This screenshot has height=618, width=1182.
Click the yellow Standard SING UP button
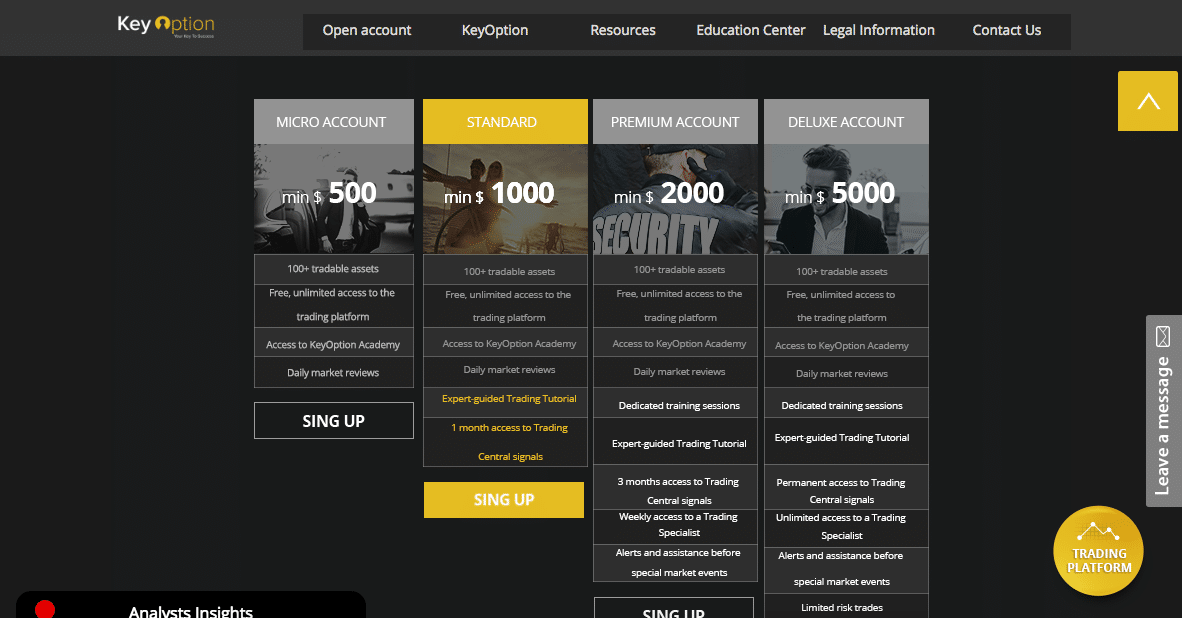[504, 500]
